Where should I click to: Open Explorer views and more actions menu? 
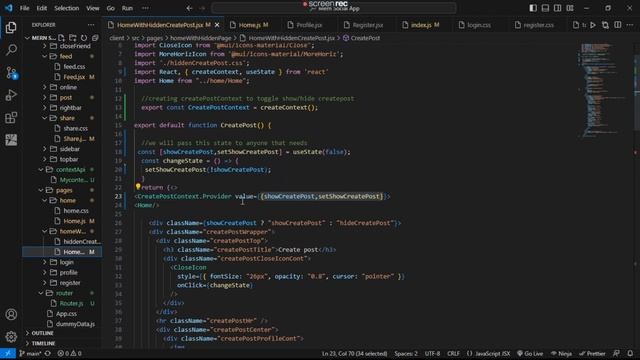coord(91,25)
